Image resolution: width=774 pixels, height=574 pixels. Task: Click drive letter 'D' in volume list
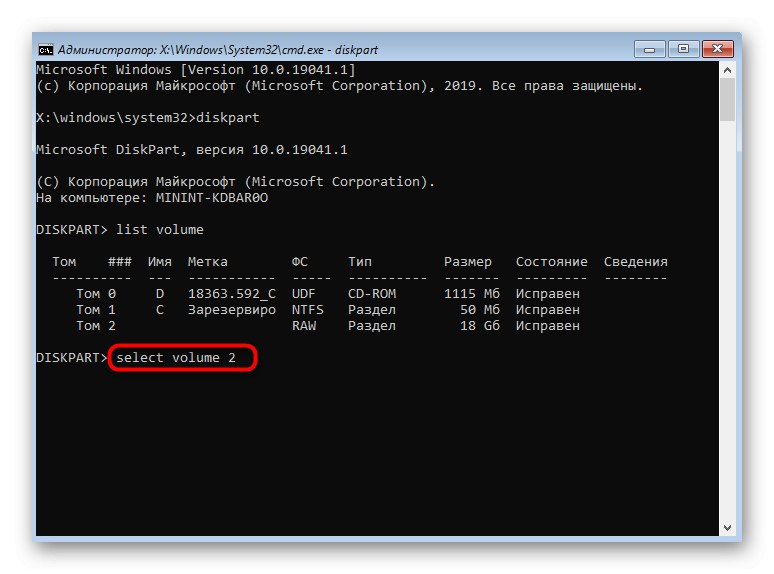pyautogui.click(x=160, y=294)
